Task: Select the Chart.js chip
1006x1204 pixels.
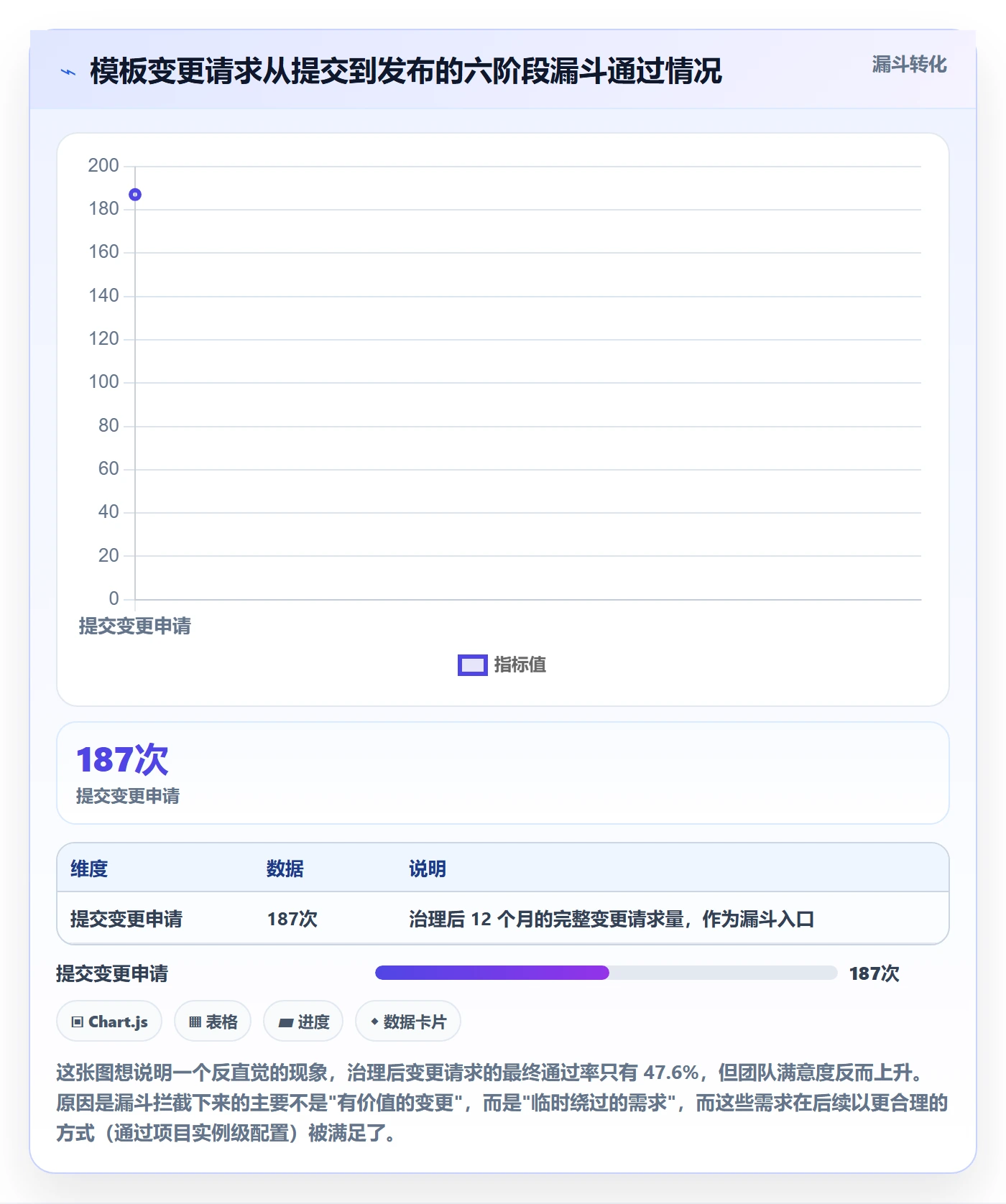Action: [109, 1022]
